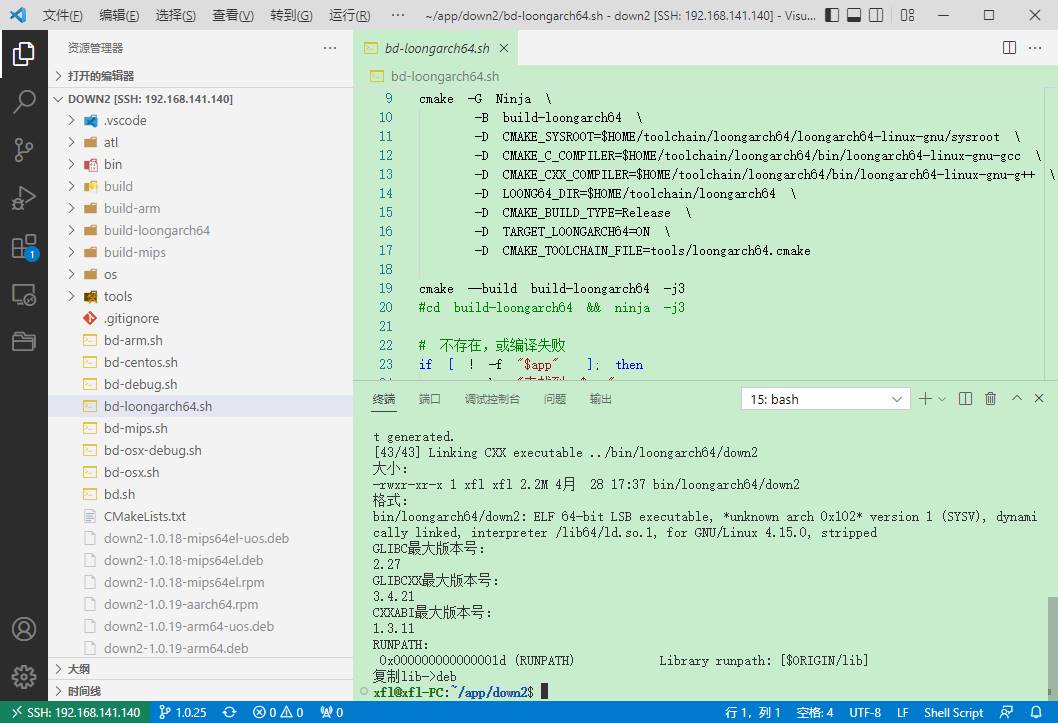1058x723 pixels.
Task: Switch to the 问题 panel tab
Action: tap(555, 399)
